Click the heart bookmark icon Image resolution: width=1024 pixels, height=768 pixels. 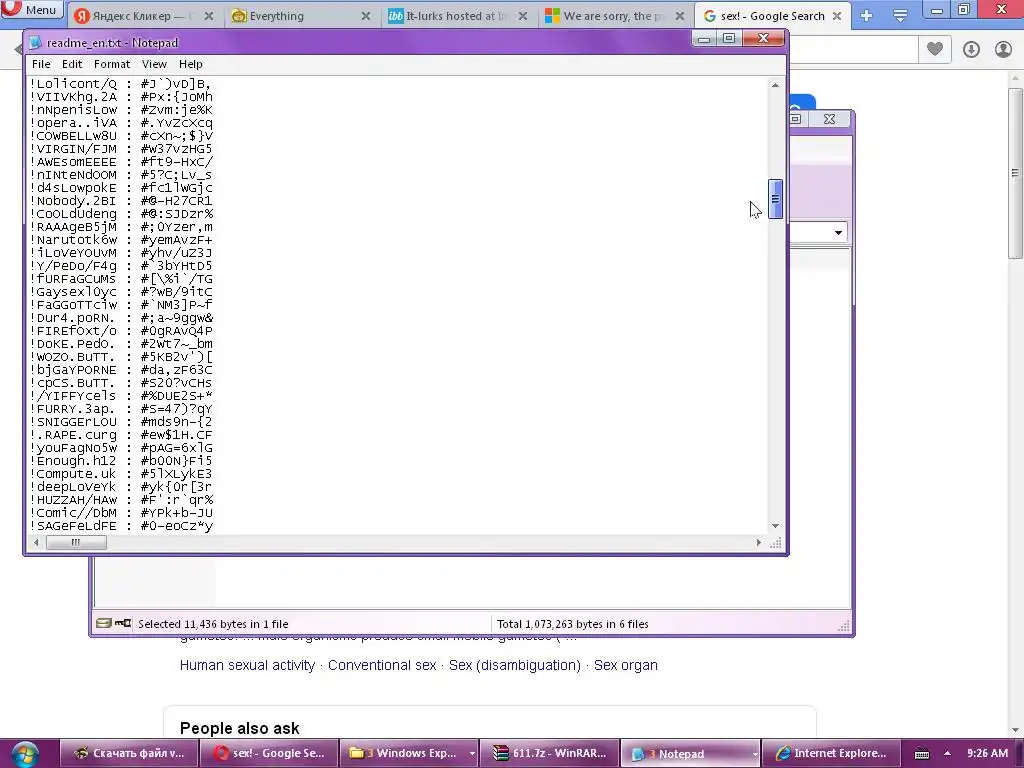point(935,49)
